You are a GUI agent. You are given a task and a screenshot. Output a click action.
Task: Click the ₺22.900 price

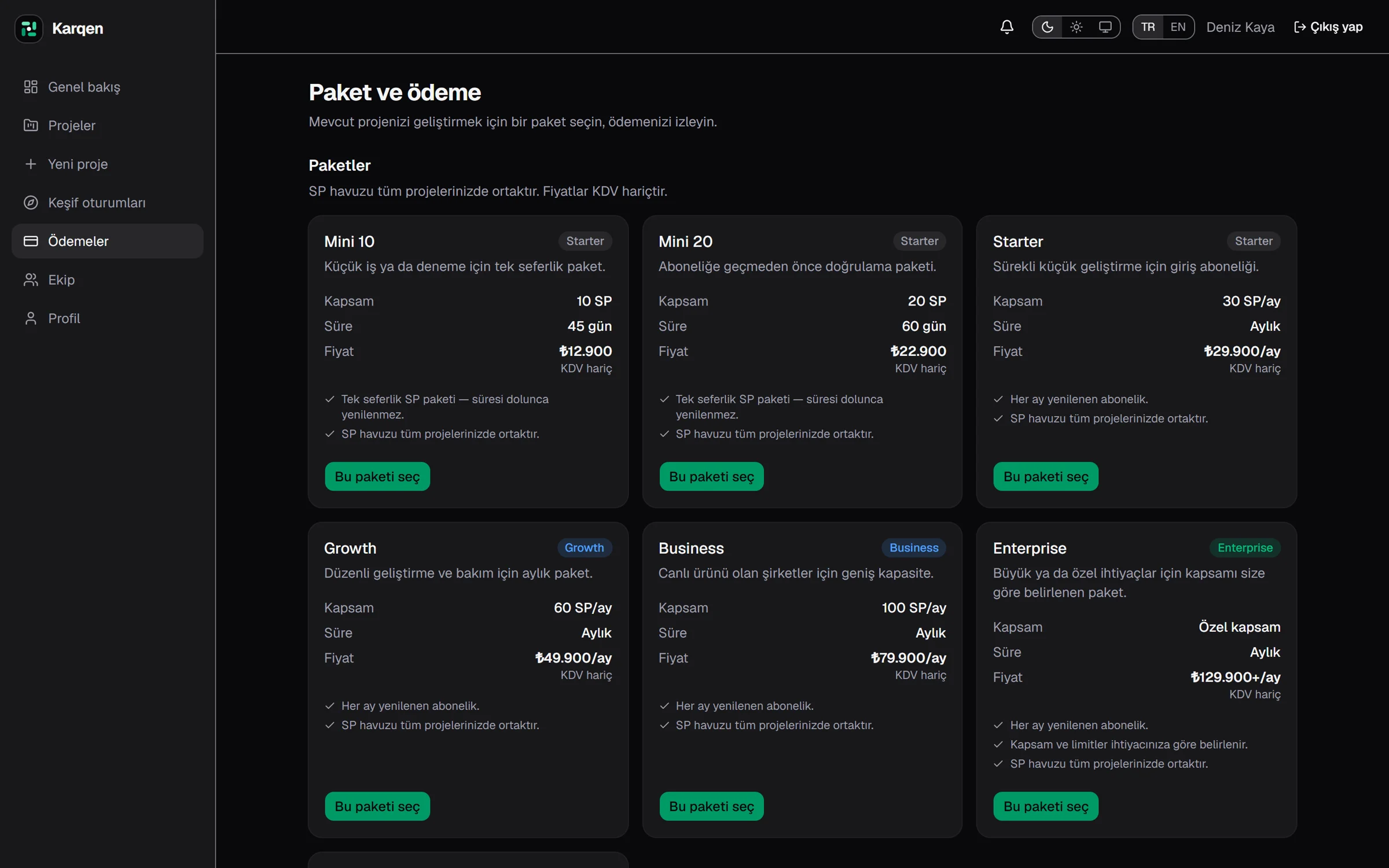(x=918, y=351)
